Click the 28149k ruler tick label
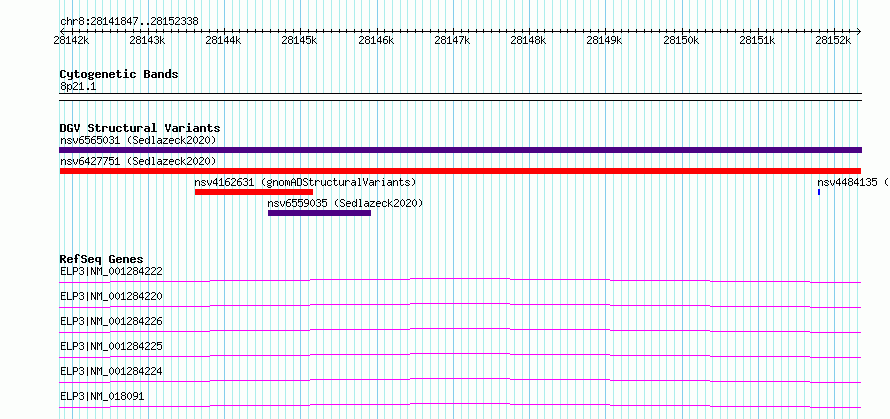 tap(604, 40)
